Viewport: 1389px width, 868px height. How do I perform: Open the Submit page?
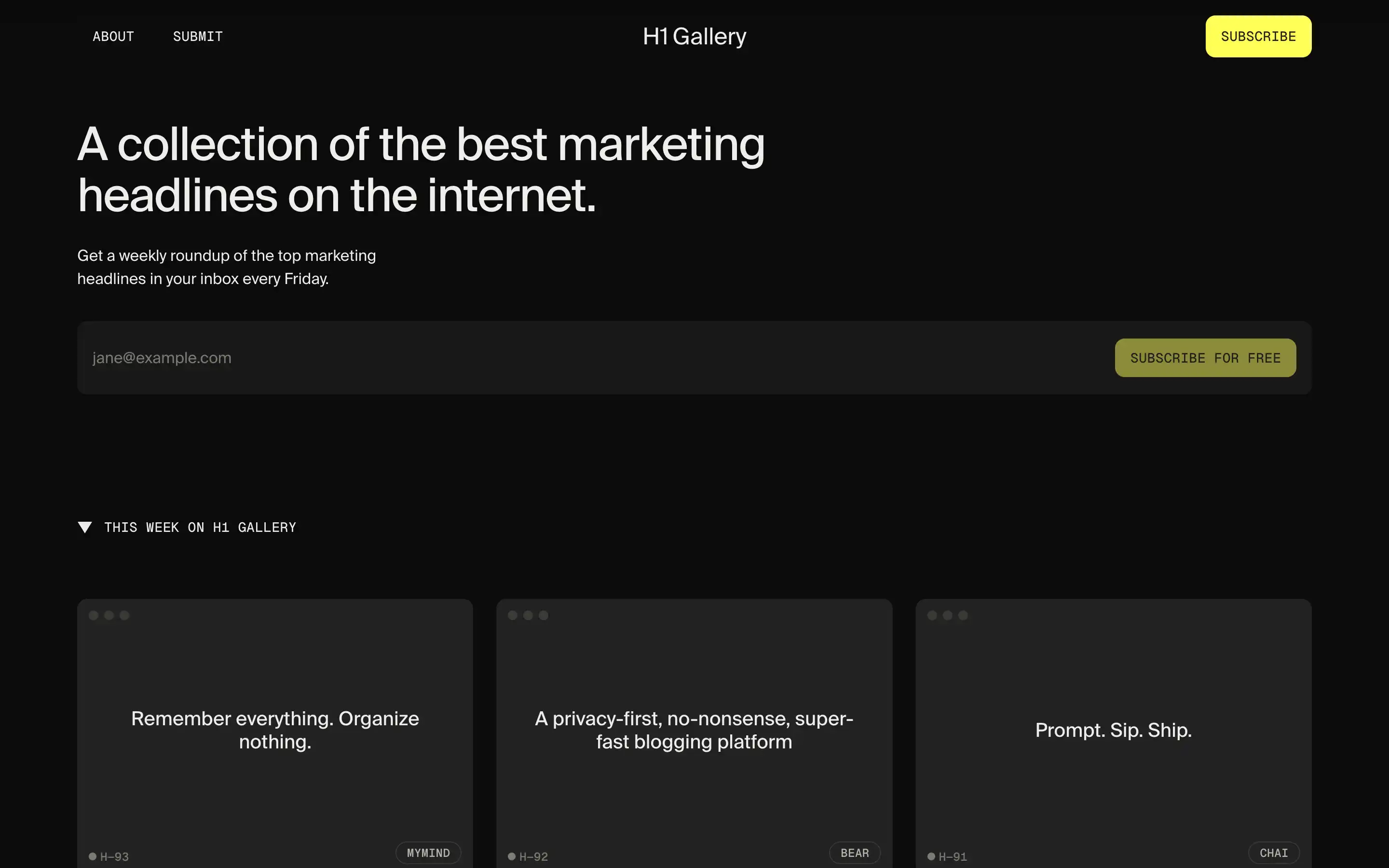coord(197,36)
